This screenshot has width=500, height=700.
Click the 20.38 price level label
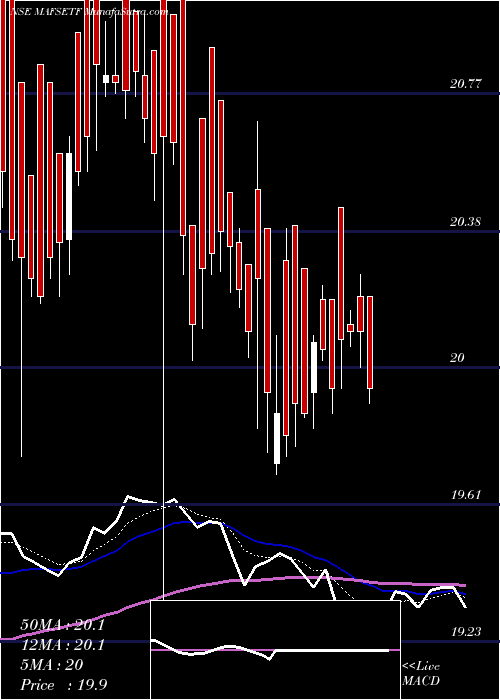(466, 221)
